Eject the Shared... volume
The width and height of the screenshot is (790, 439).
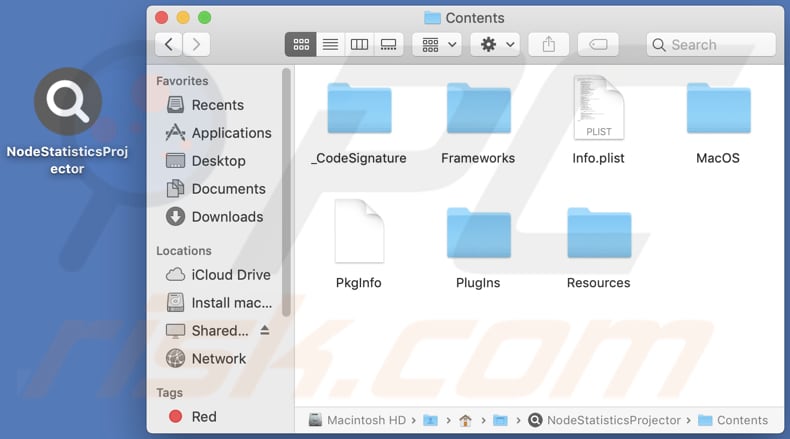[x=265, y=330]
